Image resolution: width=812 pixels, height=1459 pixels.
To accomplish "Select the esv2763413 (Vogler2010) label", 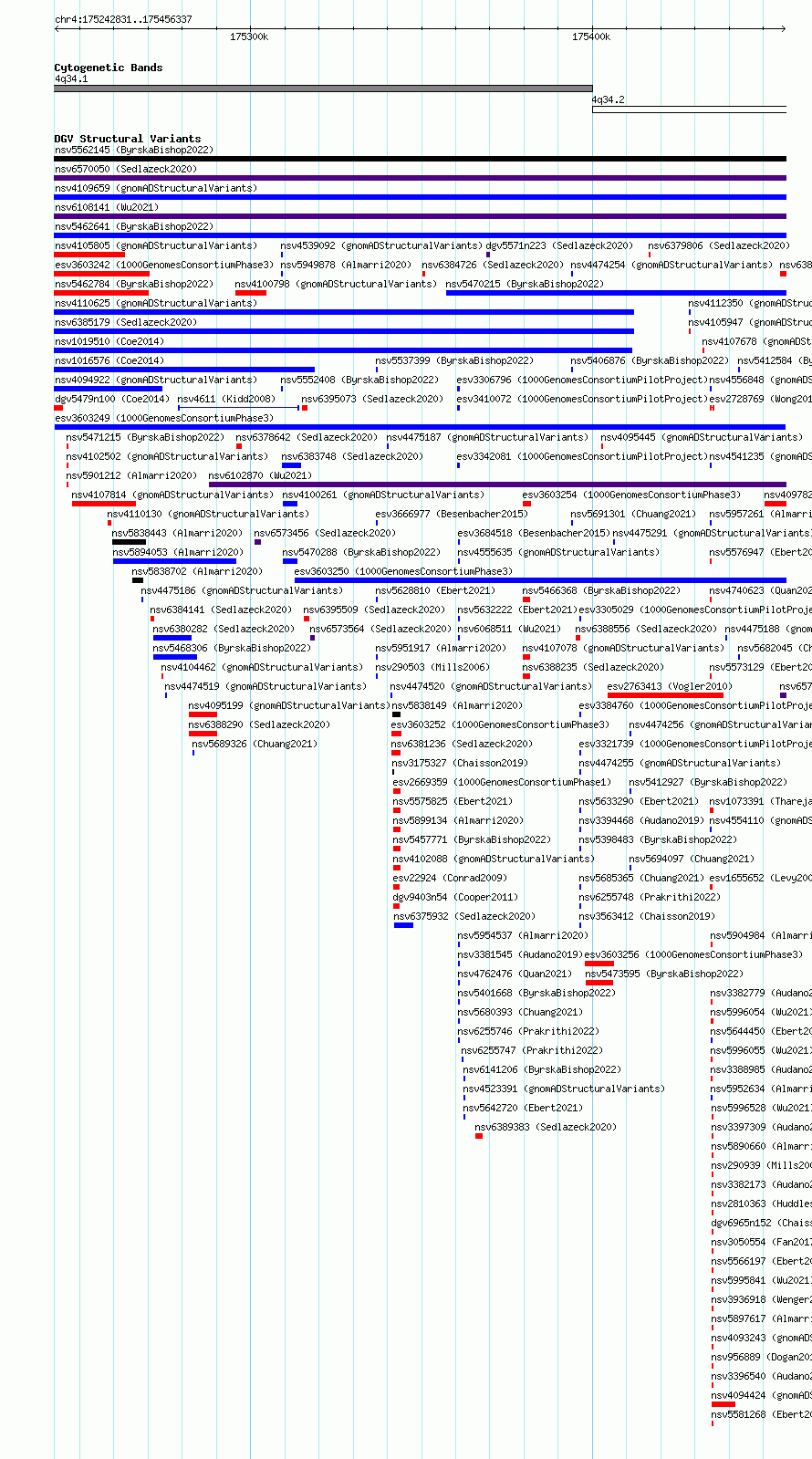I will [669, 686].
